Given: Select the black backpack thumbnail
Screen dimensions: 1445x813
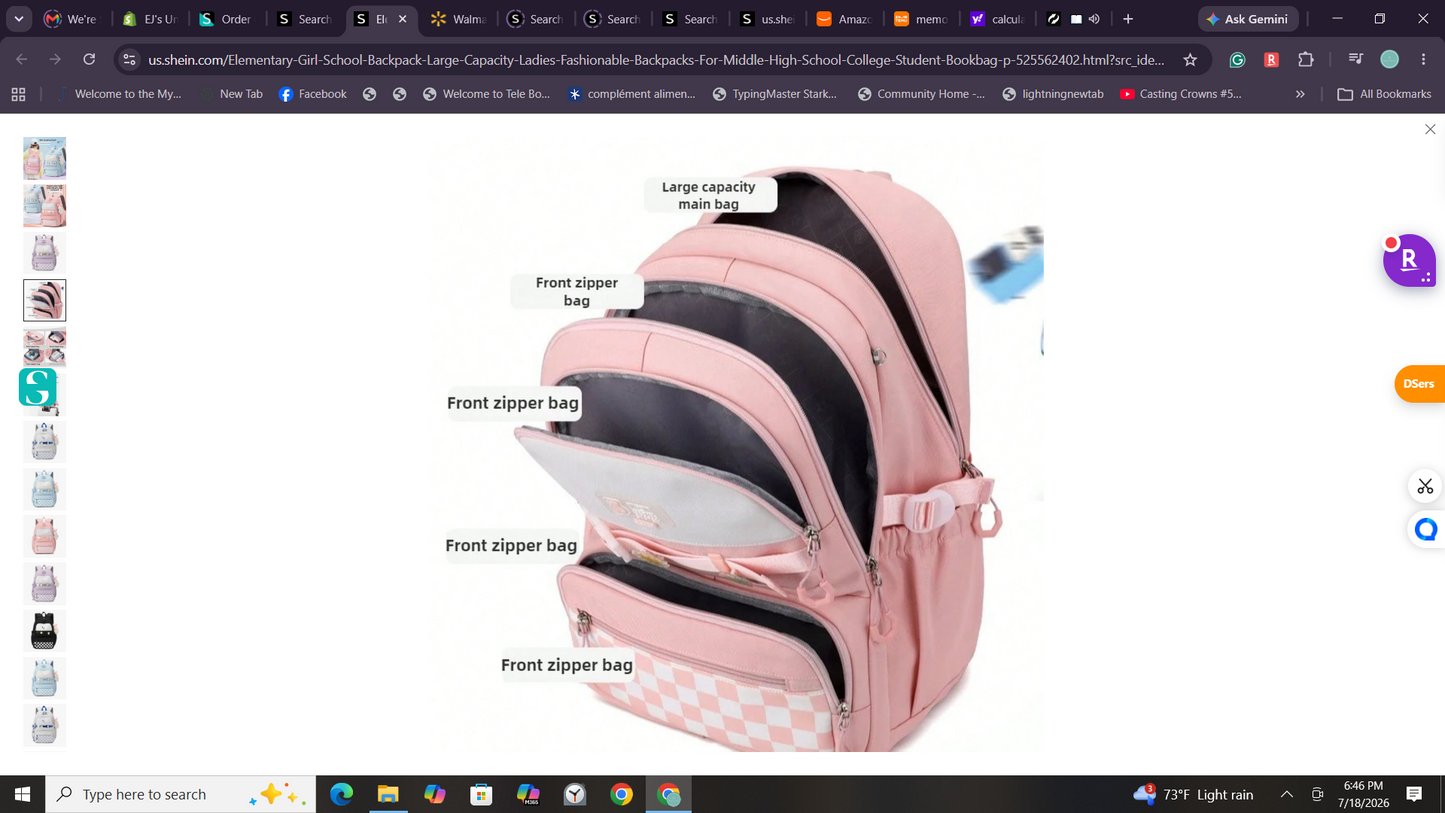Looking at the screenshot, I should pos(44,631).
